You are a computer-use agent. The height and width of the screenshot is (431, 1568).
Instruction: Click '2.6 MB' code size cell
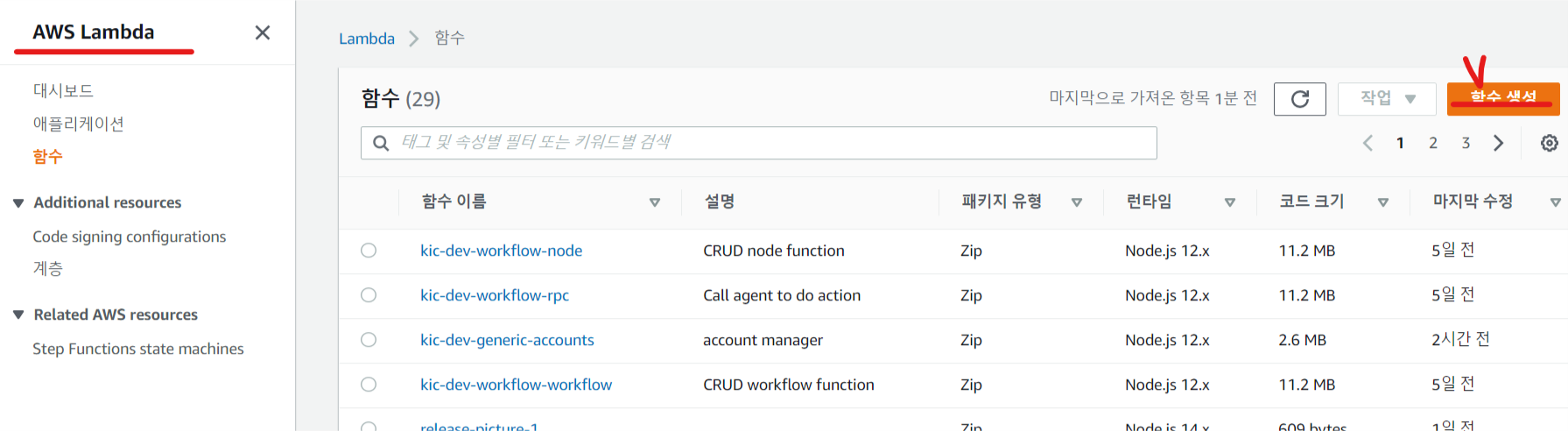(1302, 340)
